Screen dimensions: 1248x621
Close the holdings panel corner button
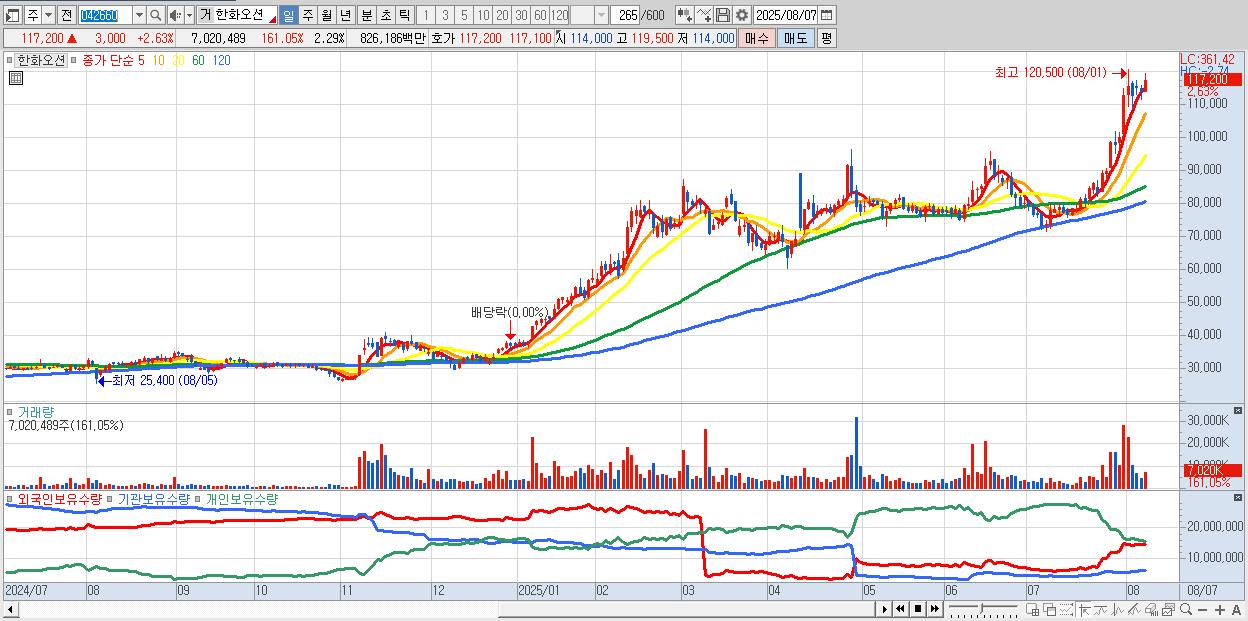1239,497
